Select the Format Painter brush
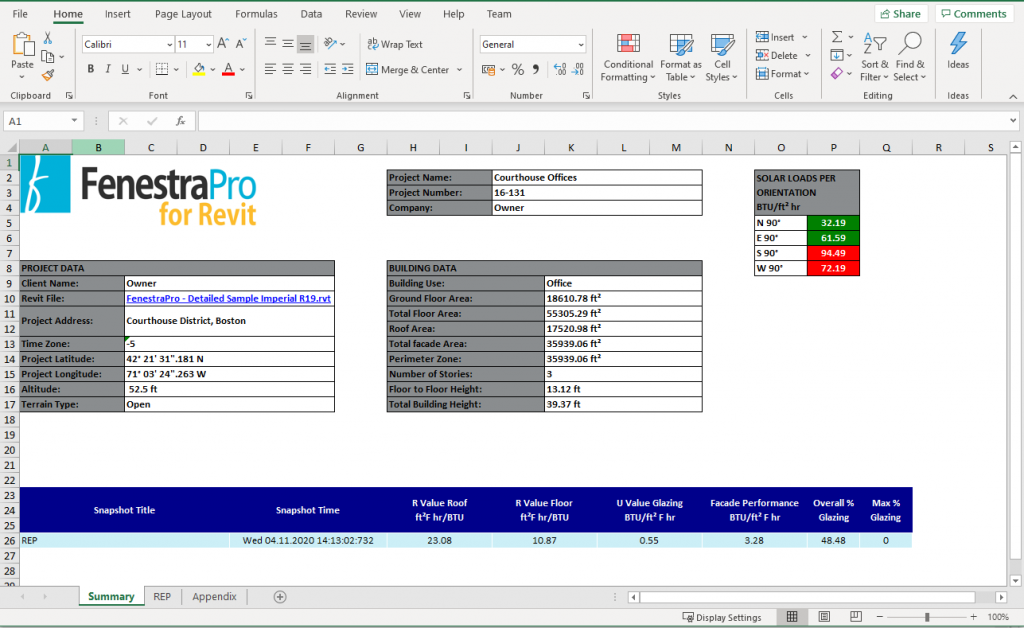 tap(48, 75)
